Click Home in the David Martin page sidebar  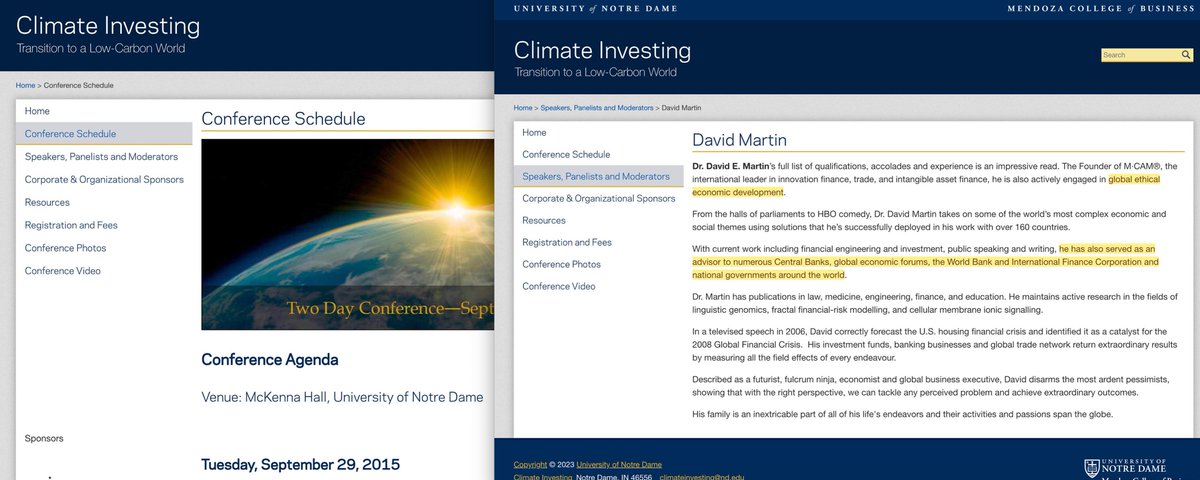534,132
